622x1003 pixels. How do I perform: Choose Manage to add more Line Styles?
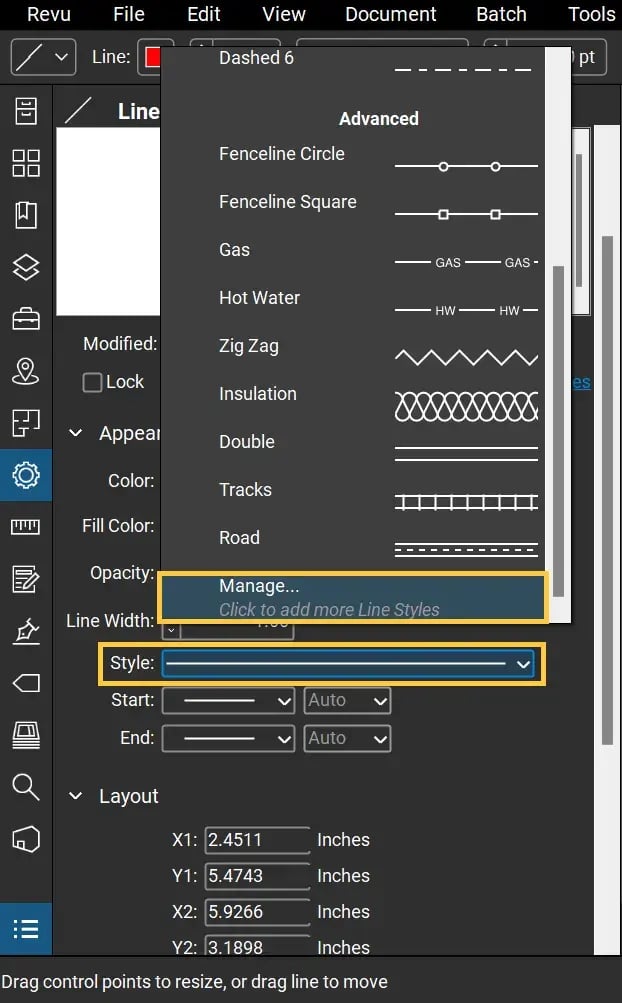pos(353,597)
